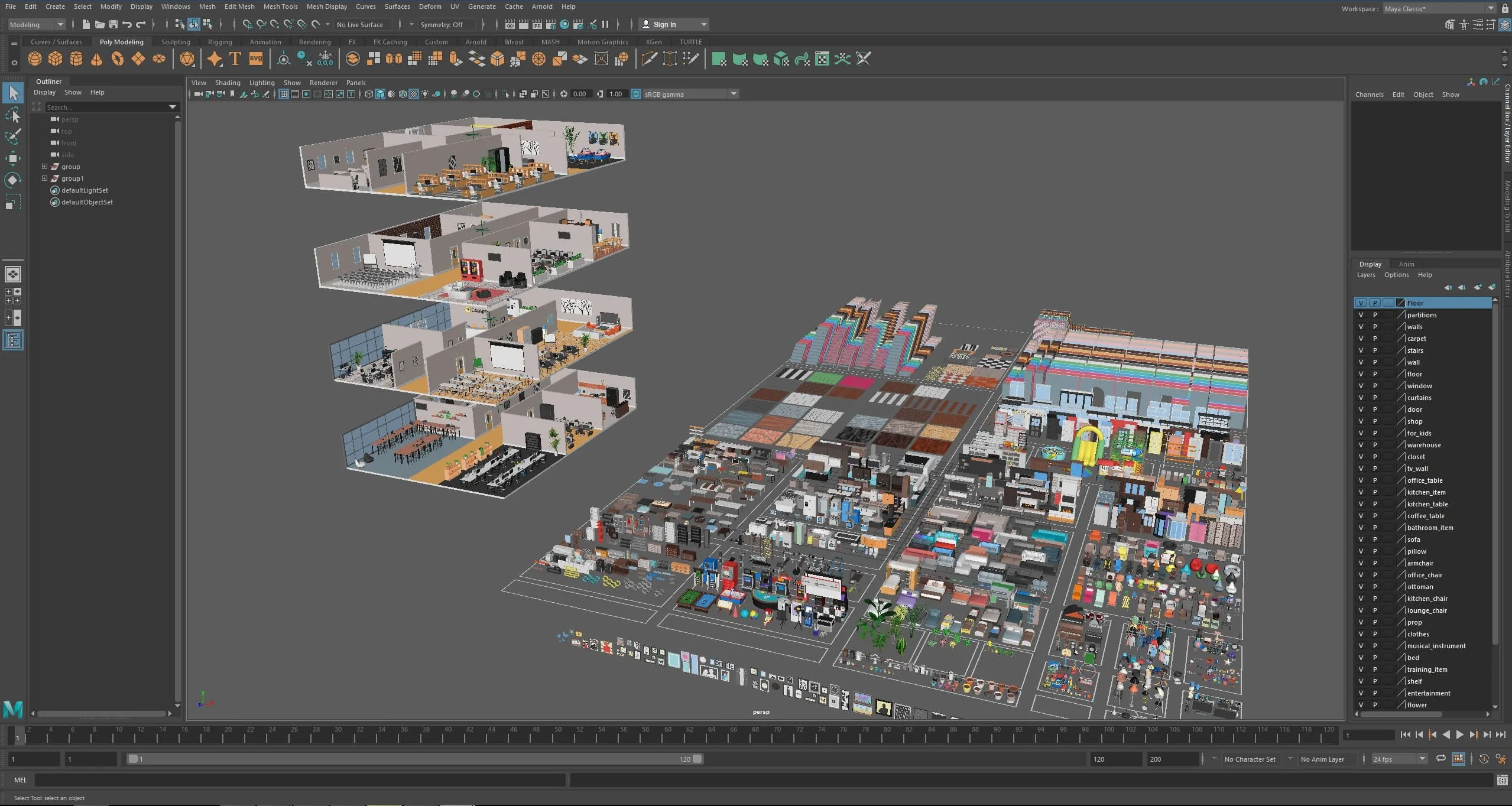Click the single pane layout icon
The image size is (1512, 806).
click(x=13, y=274)
